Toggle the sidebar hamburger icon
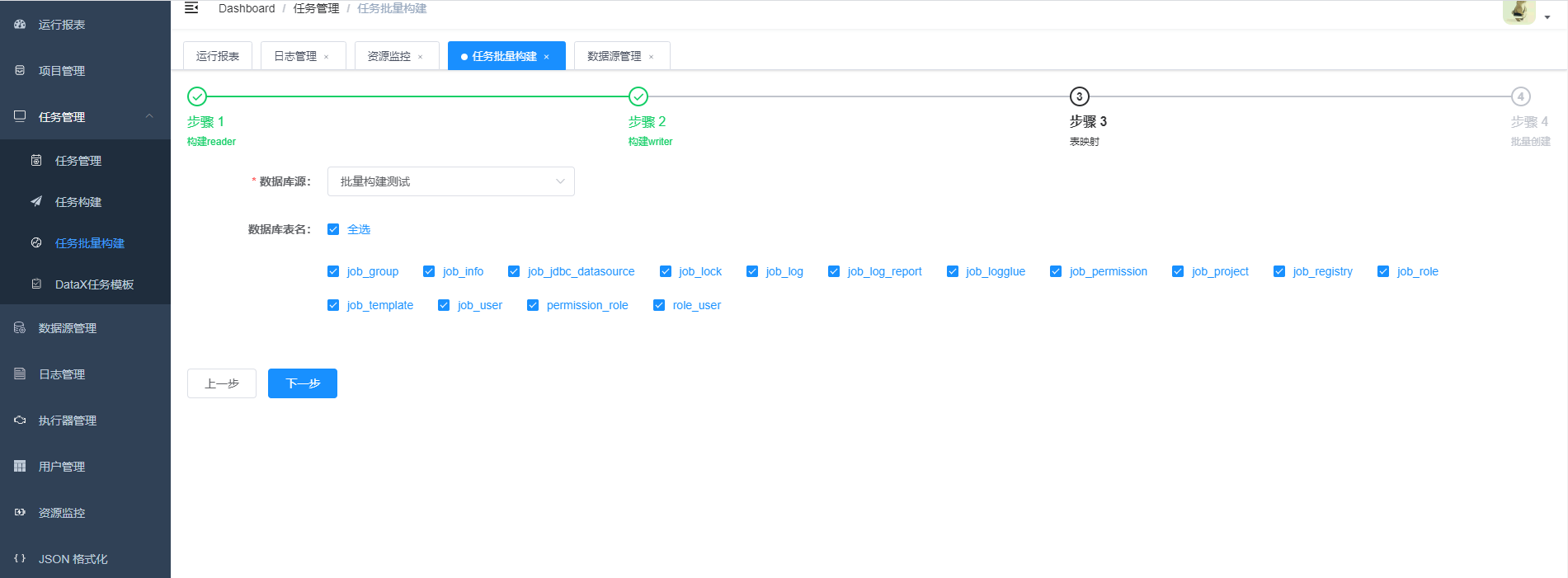Screen dimensions: 1568x578 (191, 8)
